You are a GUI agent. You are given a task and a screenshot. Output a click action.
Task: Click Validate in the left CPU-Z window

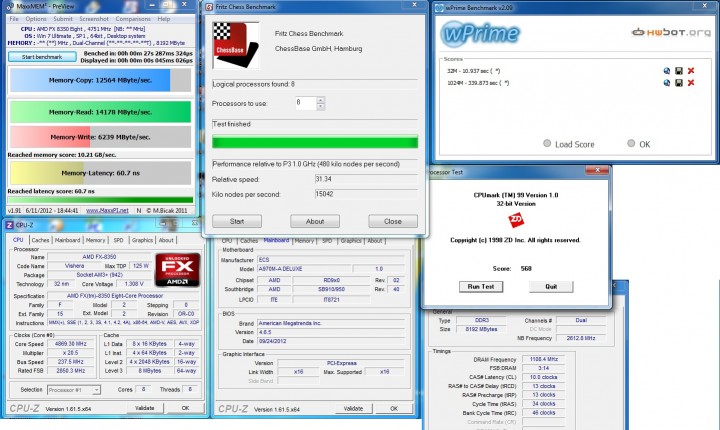(145, 408)
